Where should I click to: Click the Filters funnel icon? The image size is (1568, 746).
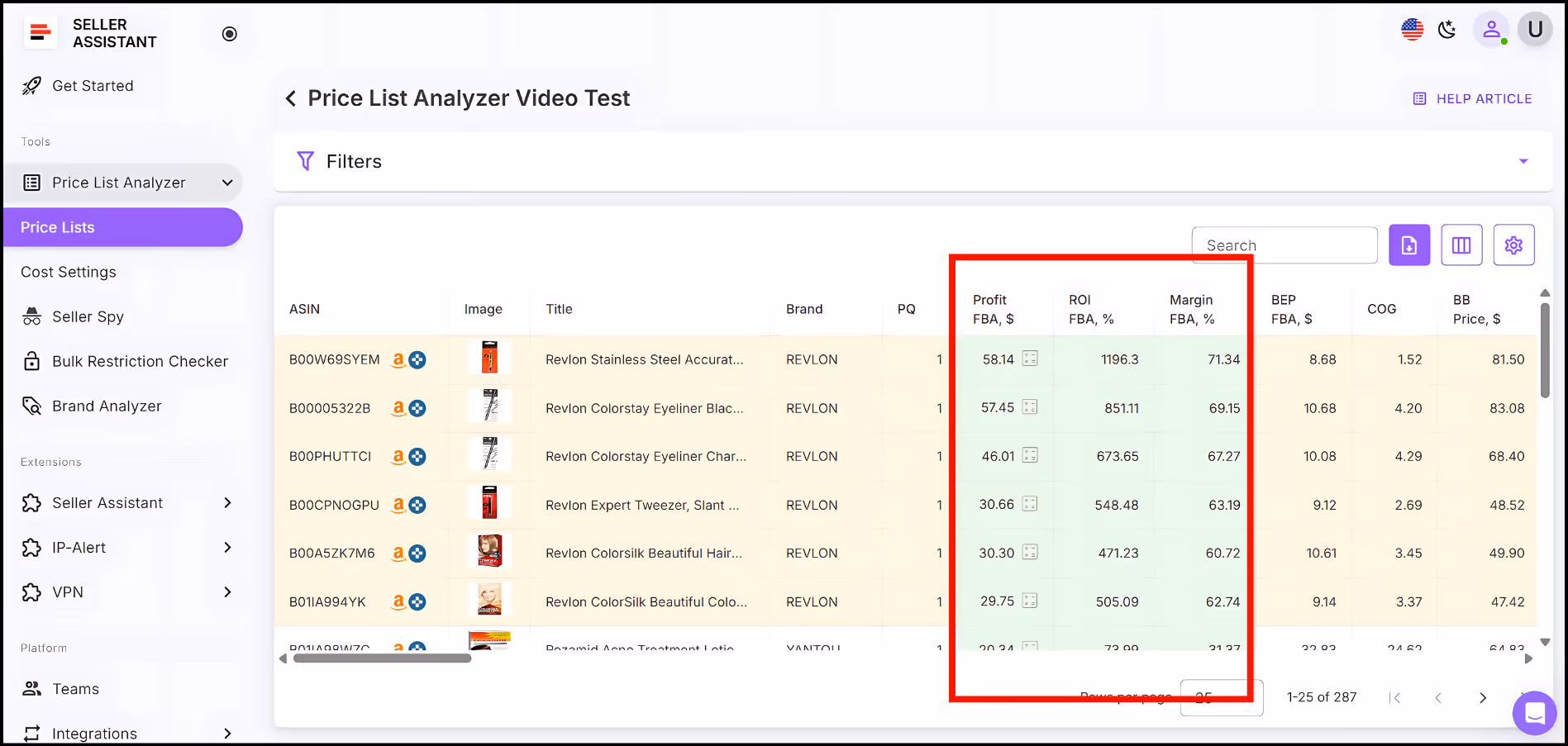pos(305,161)
